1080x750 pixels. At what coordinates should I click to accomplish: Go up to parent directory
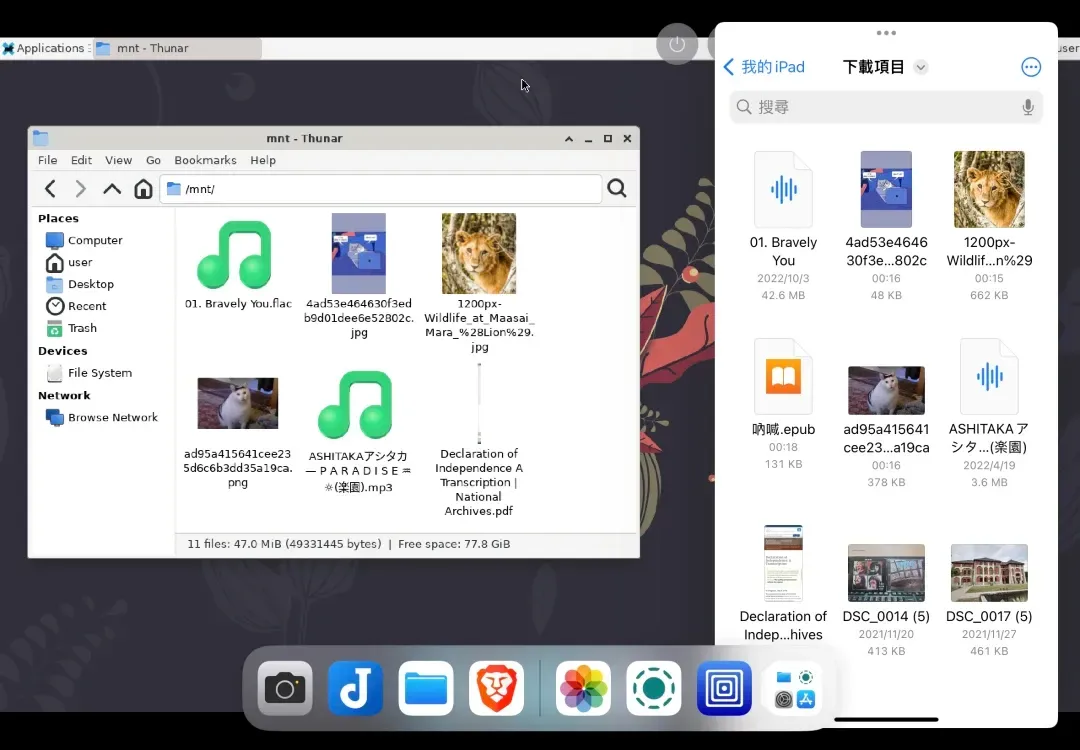tap(112, 189)
